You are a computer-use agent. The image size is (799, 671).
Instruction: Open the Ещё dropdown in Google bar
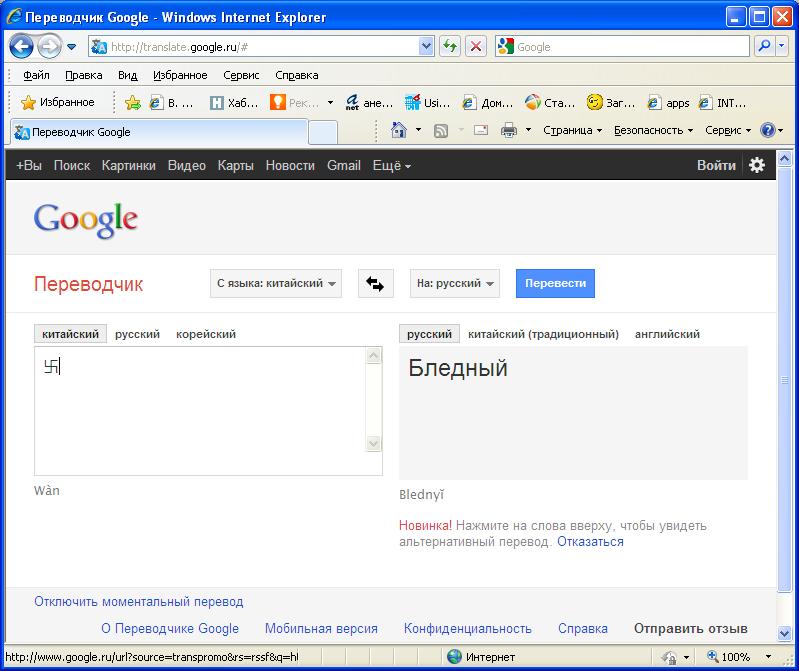[391, 166]
